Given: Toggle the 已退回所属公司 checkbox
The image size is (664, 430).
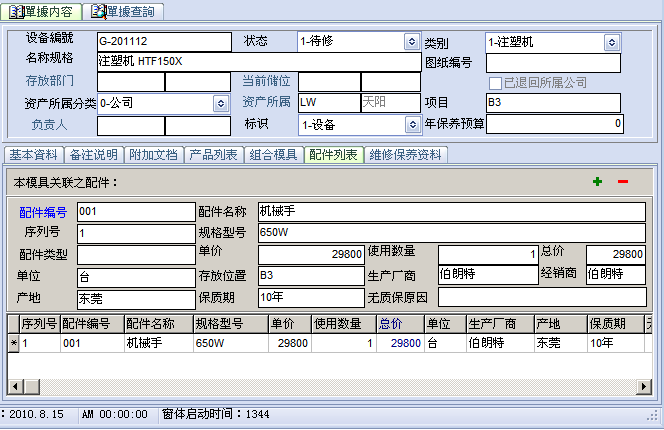Looking at the screenshot, I should click(494, 82).
